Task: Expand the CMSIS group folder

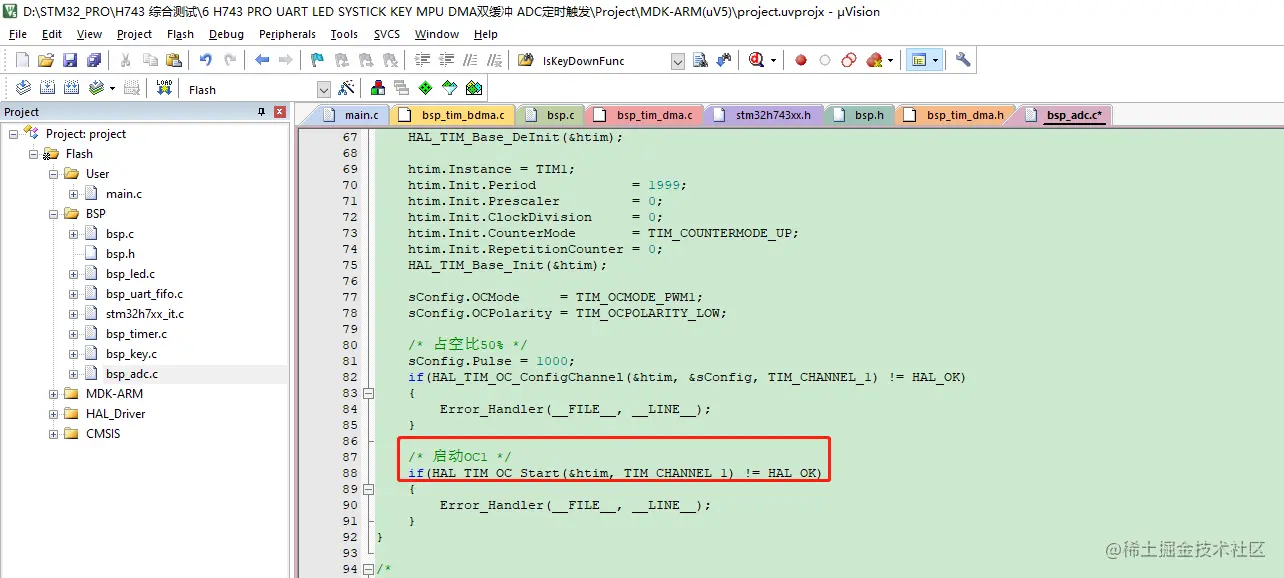Action: [53, 434]
